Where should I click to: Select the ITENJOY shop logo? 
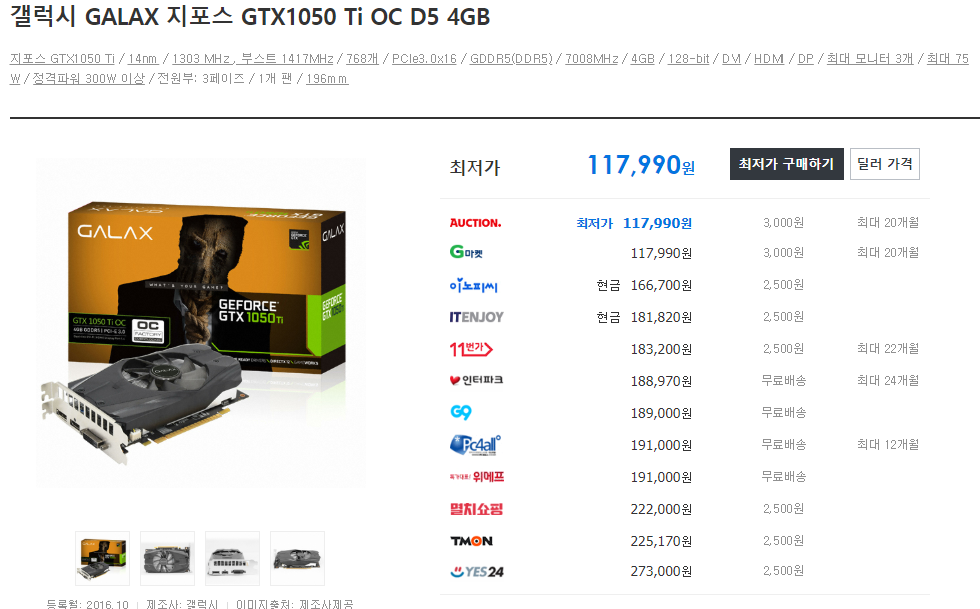tap(476, 317)
